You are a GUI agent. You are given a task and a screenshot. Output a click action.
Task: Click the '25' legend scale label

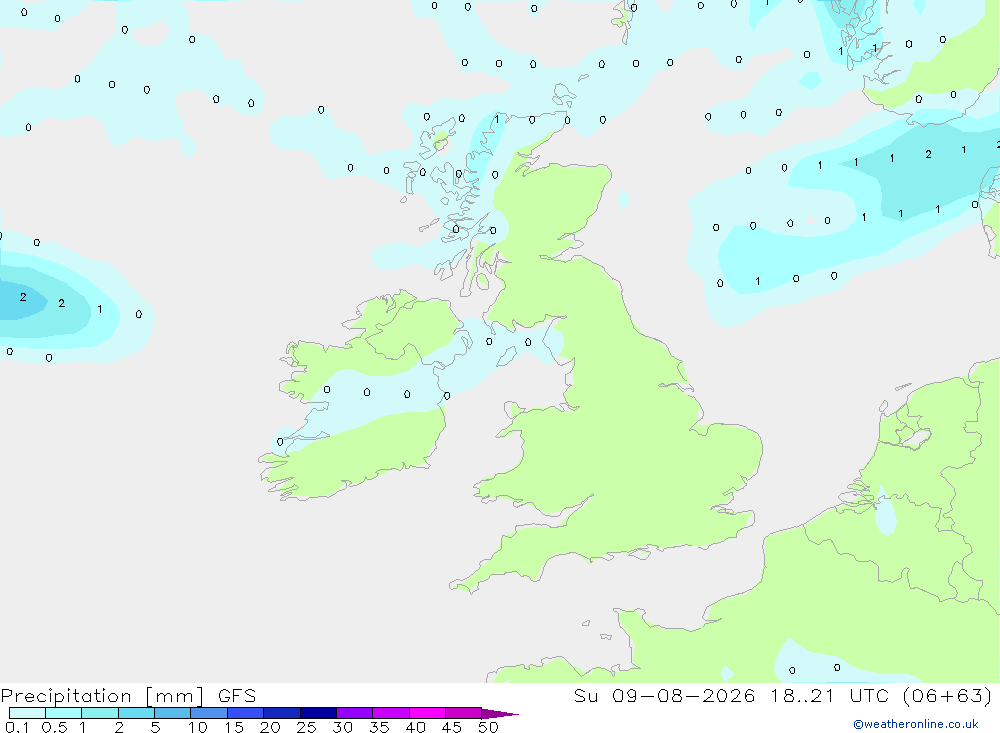point(307,727)
